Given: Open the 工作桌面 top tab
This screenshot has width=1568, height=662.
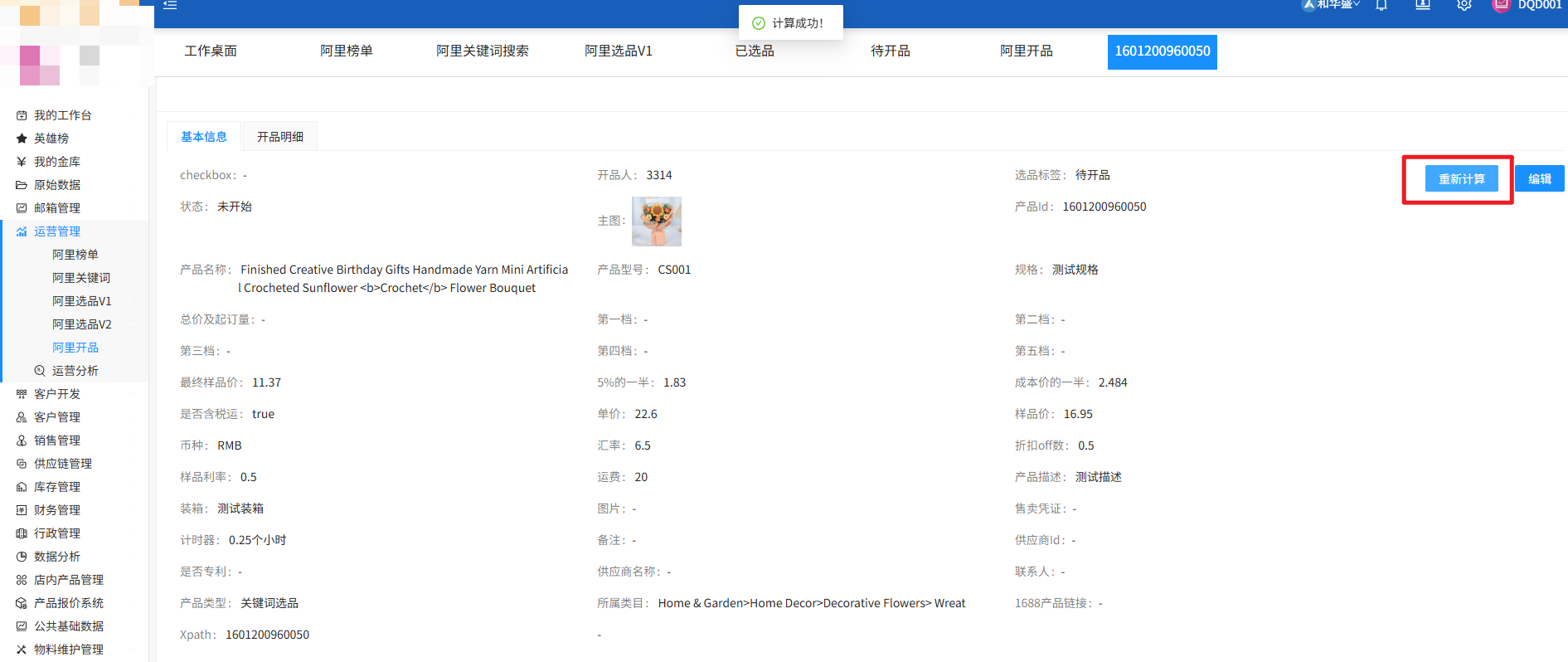Looking at the screenshot, I should pyautogui.click(x=211, y=51).
